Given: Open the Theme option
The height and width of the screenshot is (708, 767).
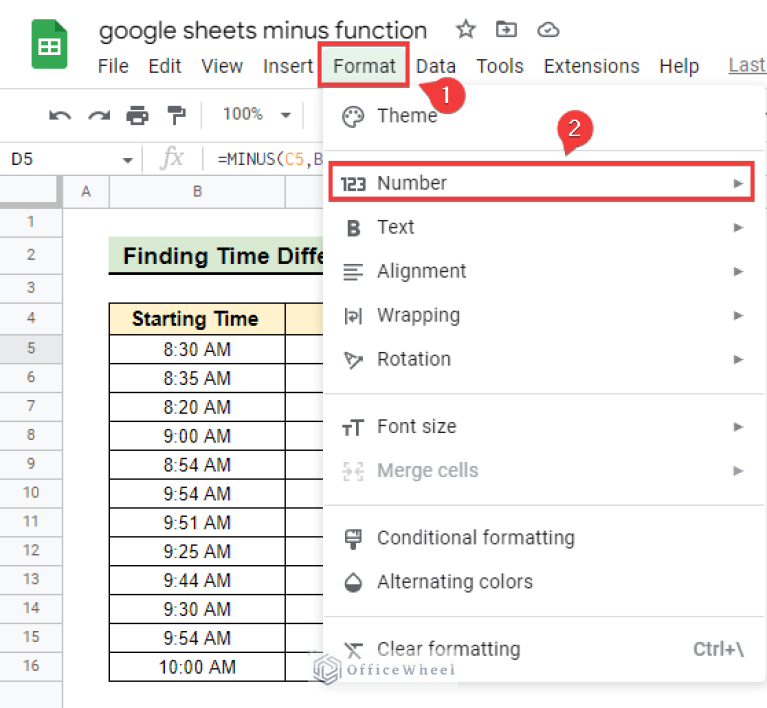Looking at the screenshot, I should pyautogui.click(x=406, y=116).
